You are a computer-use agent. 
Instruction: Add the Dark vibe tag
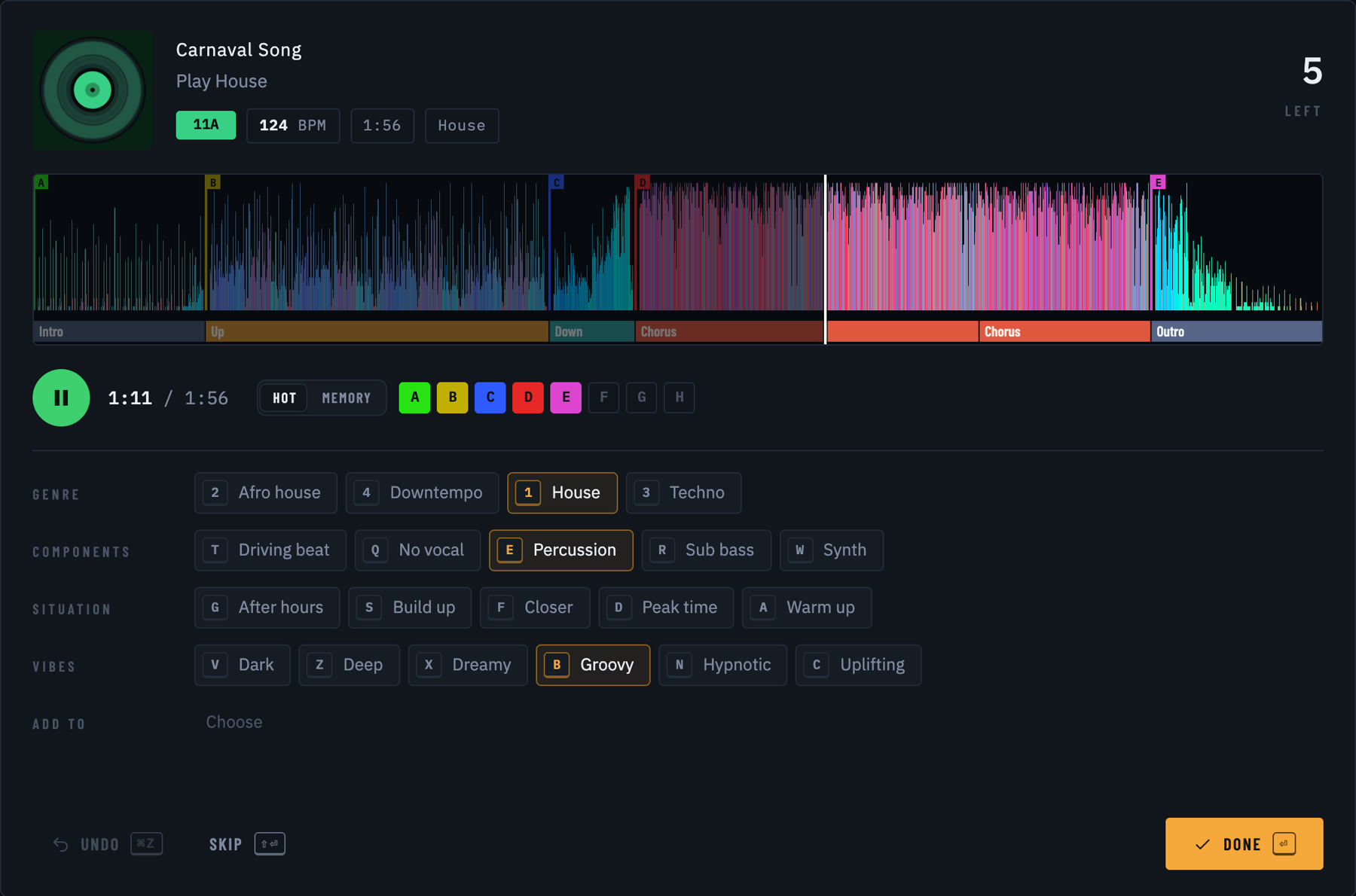point(242,665)
